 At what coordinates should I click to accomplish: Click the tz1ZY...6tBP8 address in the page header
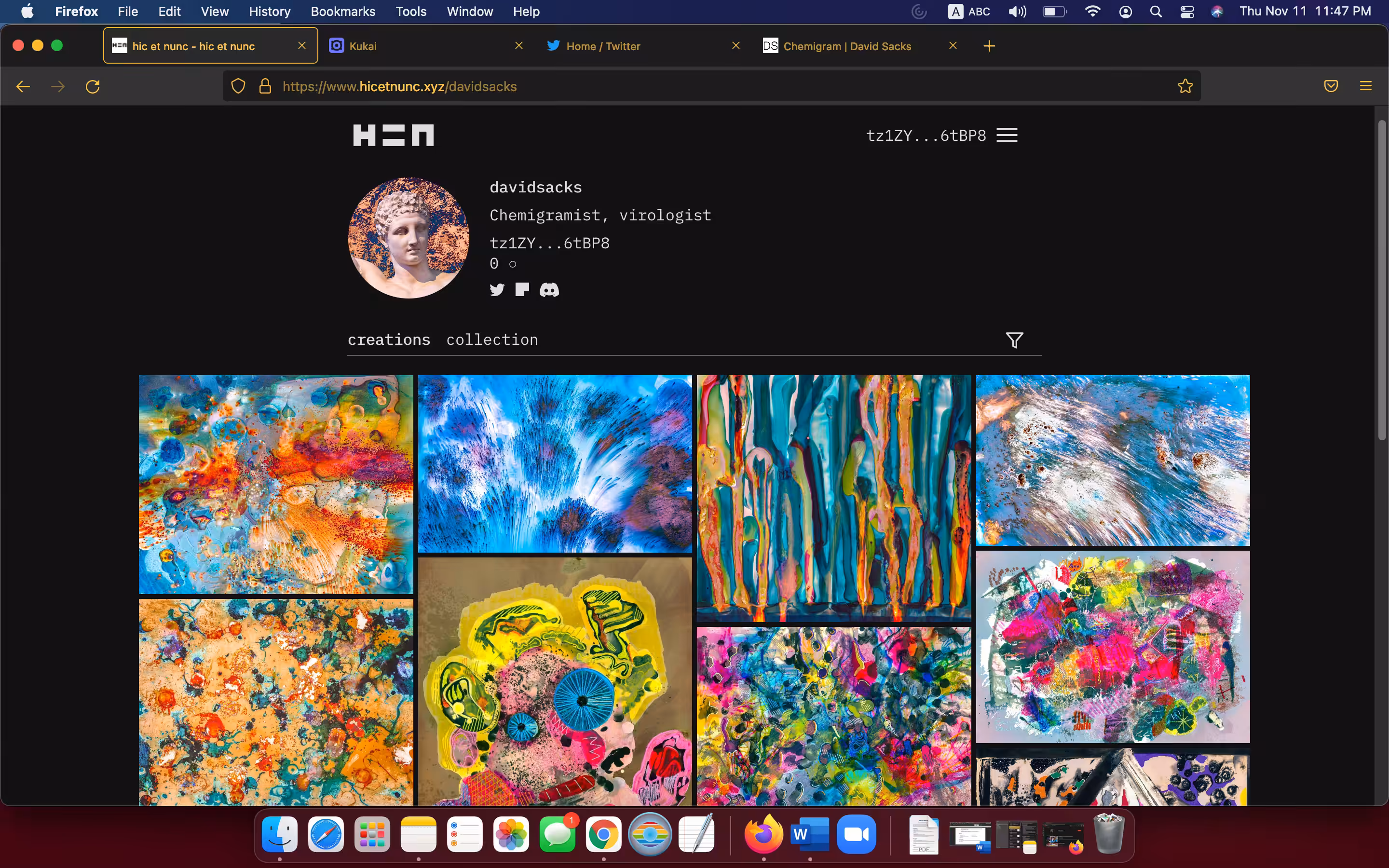click(925, 136)
